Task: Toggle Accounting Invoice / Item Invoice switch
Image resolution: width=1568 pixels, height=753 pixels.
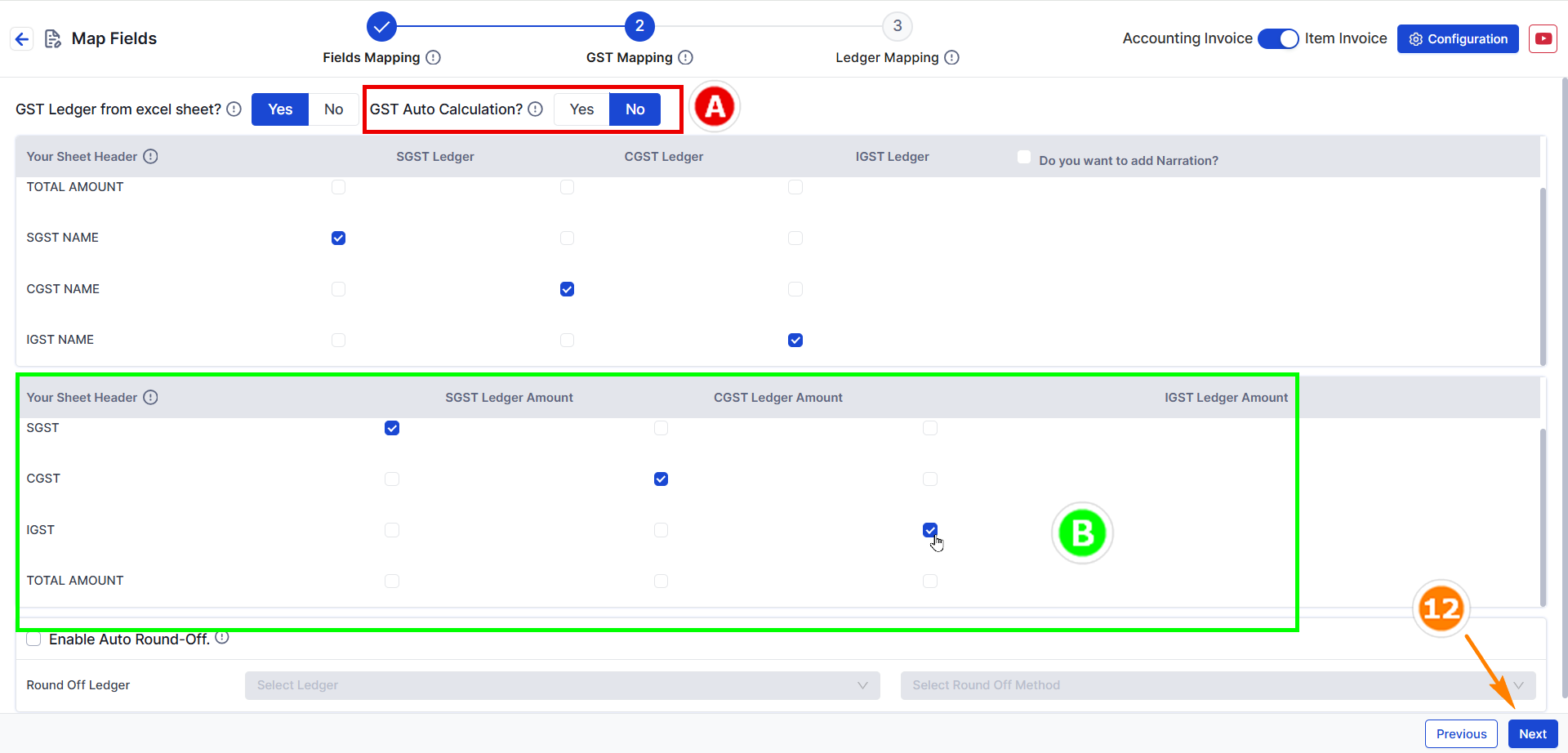Action: pos(1278,38)
